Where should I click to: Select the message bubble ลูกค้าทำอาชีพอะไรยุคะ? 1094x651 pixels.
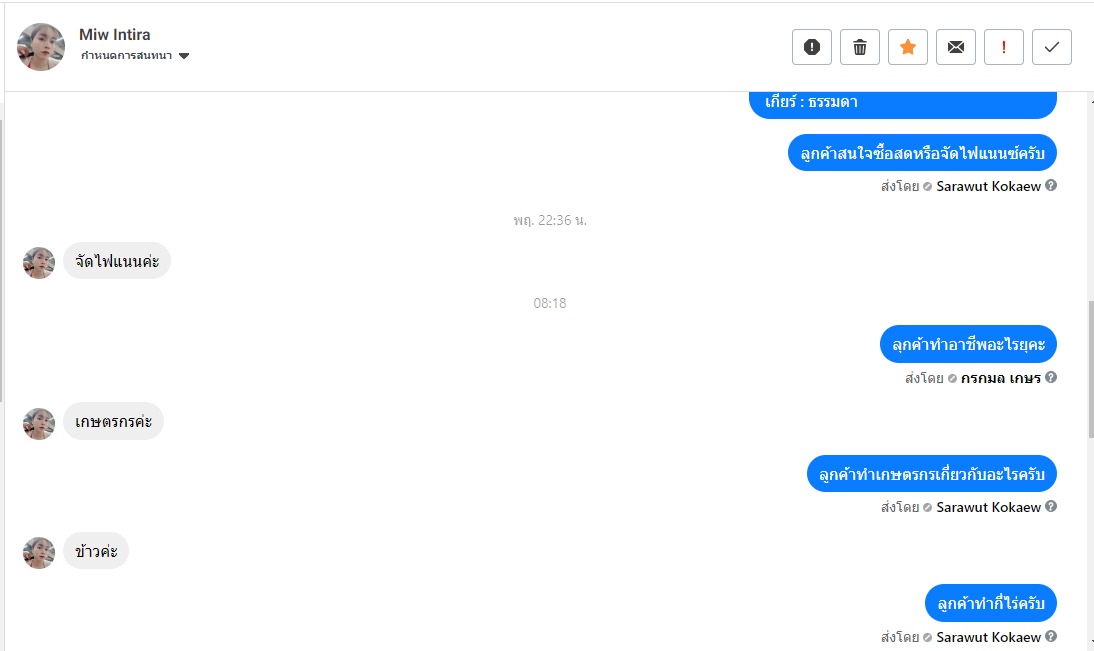[x=968, y=344]
